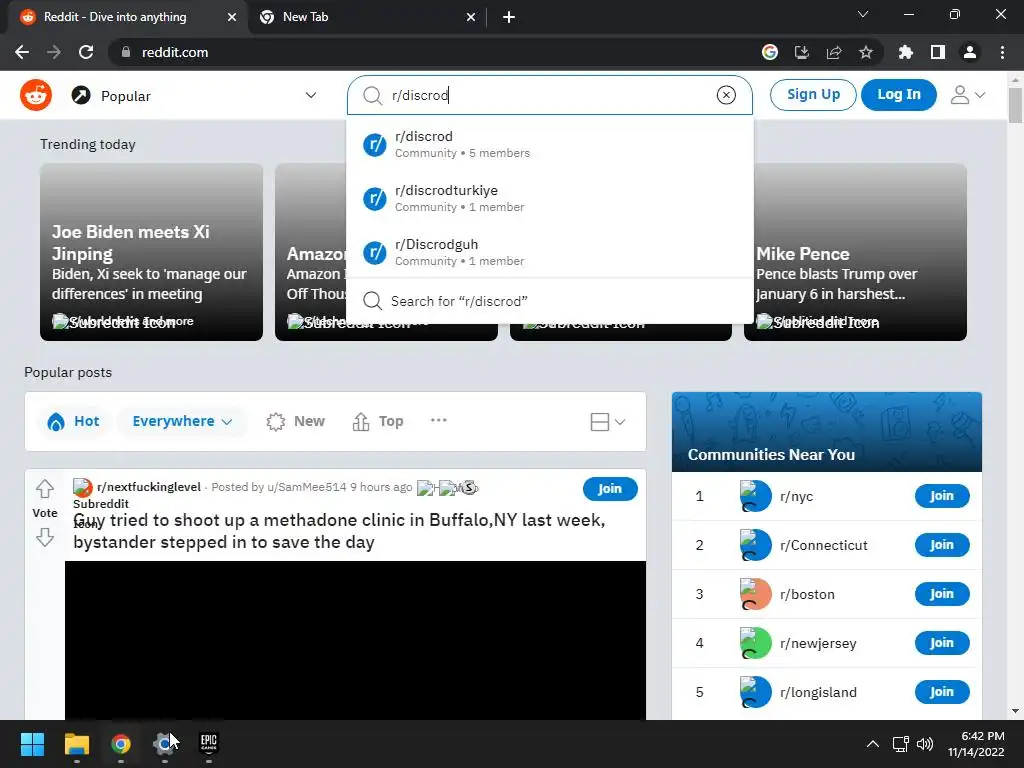
Task: Go back in browser history
Action: [22, 52]
